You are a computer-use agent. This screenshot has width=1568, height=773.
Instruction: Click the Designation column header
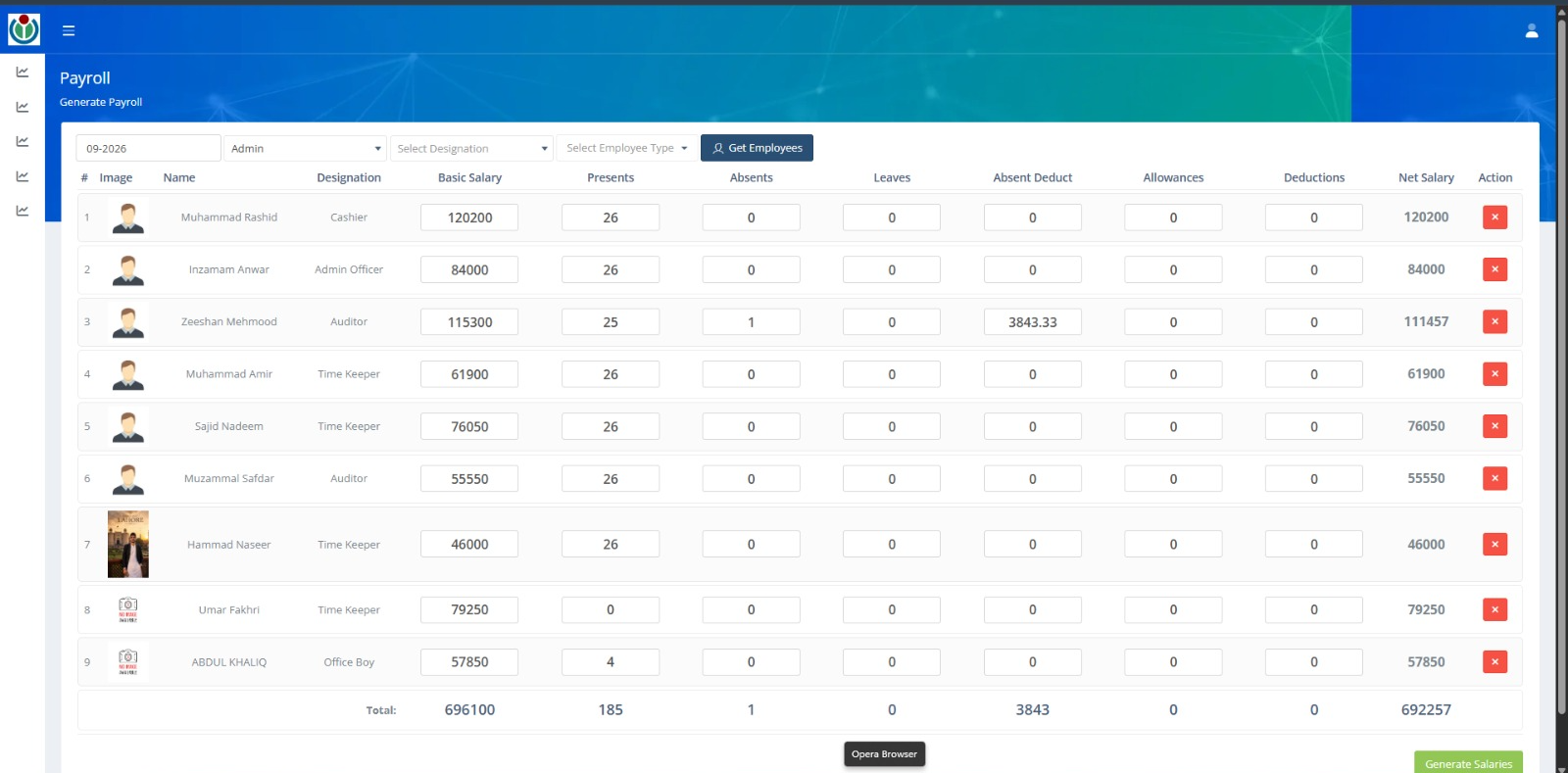(x=349, y=177)
